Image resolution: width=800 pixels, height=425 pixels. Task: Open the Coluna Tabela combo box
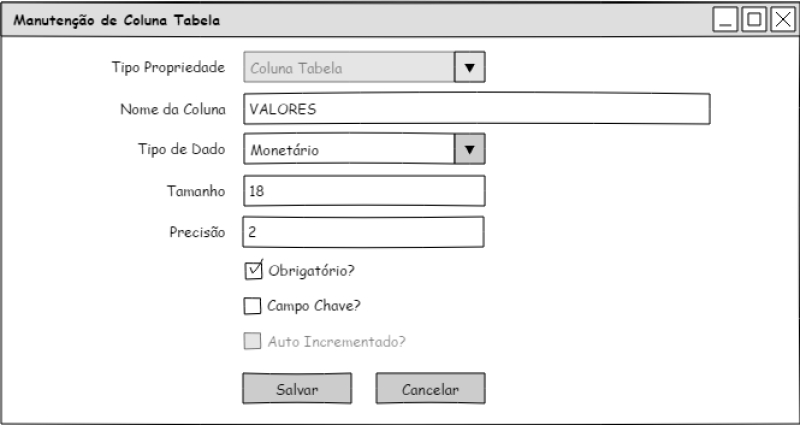[349, 68]
